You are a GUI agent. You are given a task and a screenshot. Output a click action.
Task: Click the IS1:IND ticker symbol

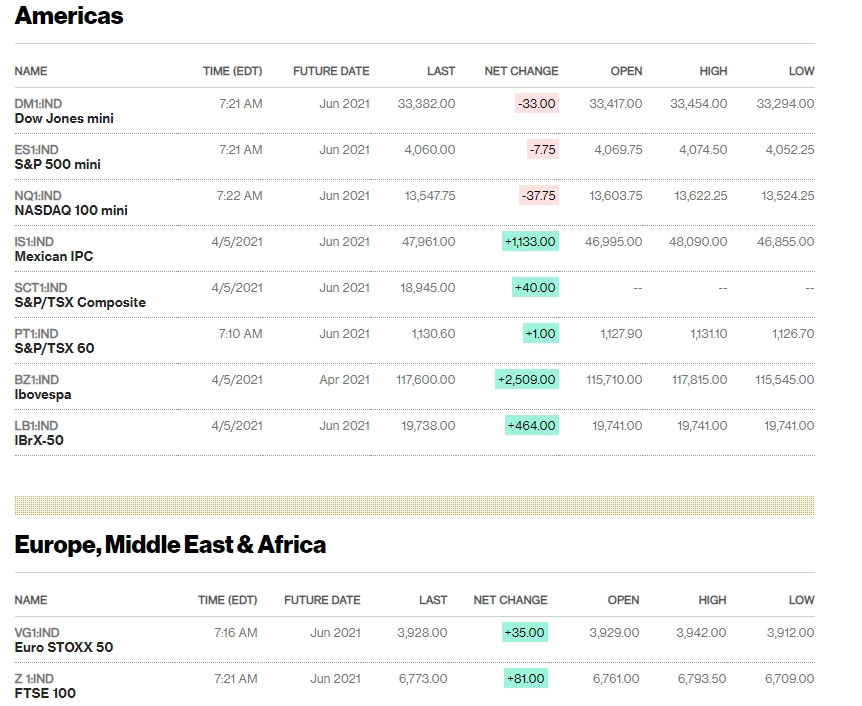point(34,242)
